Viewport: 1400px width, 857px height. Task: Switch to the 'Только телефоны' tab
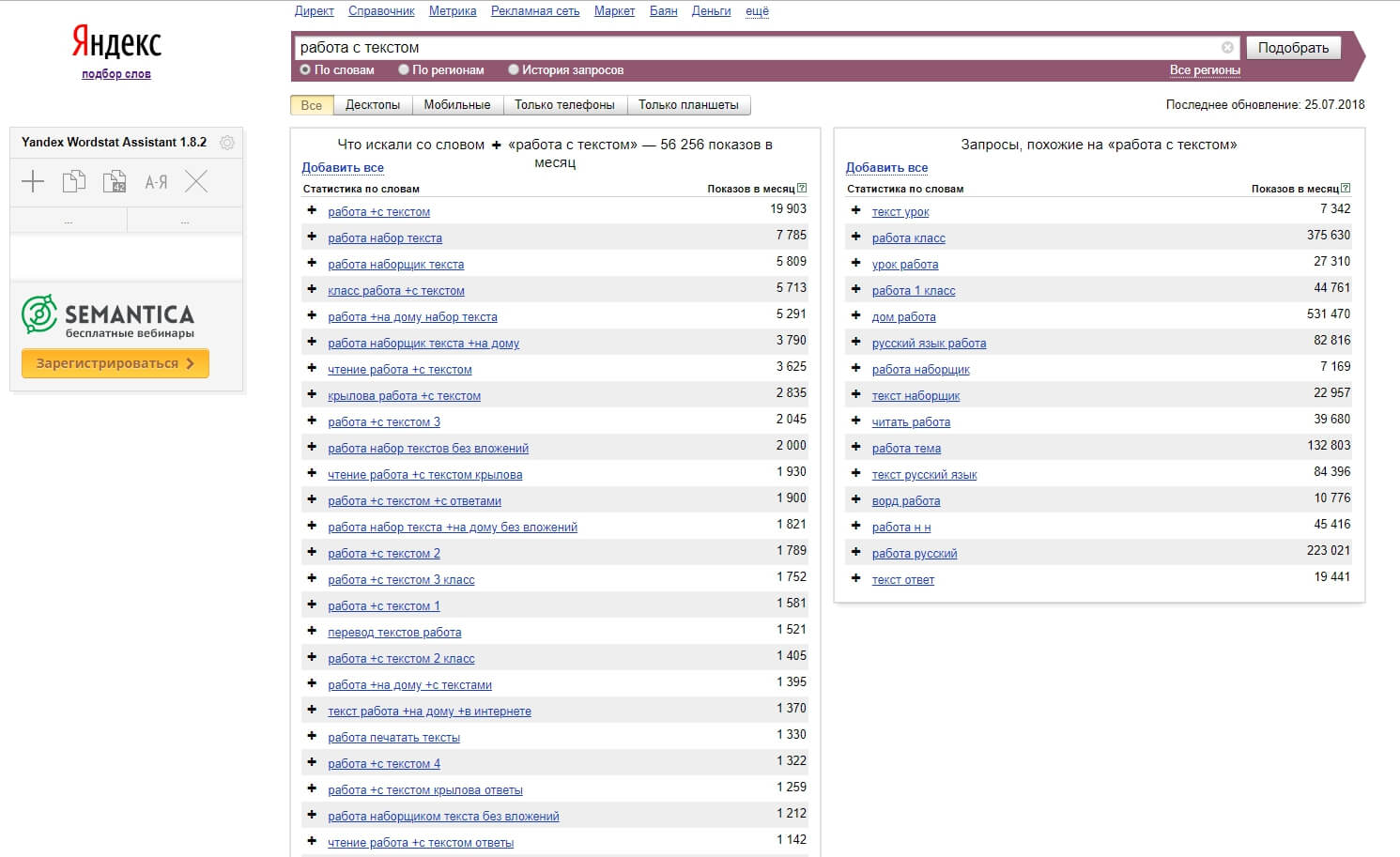coord(564,105)
